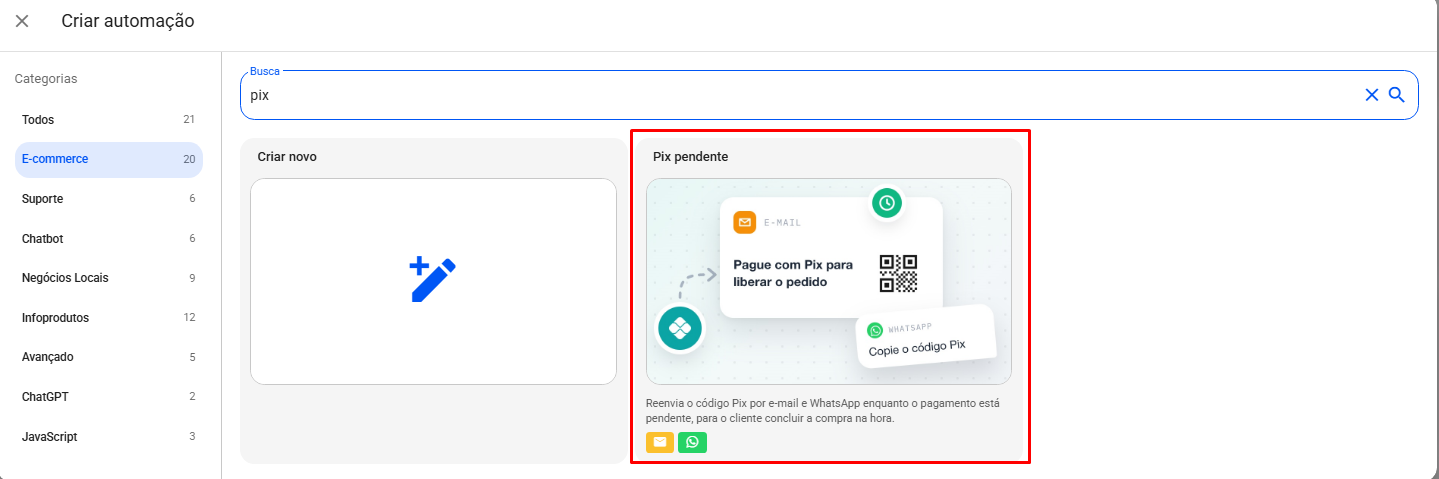Select the Pix pendente template preview image
The height and width of the screenshot is (479, 1439).
point(829,281)
